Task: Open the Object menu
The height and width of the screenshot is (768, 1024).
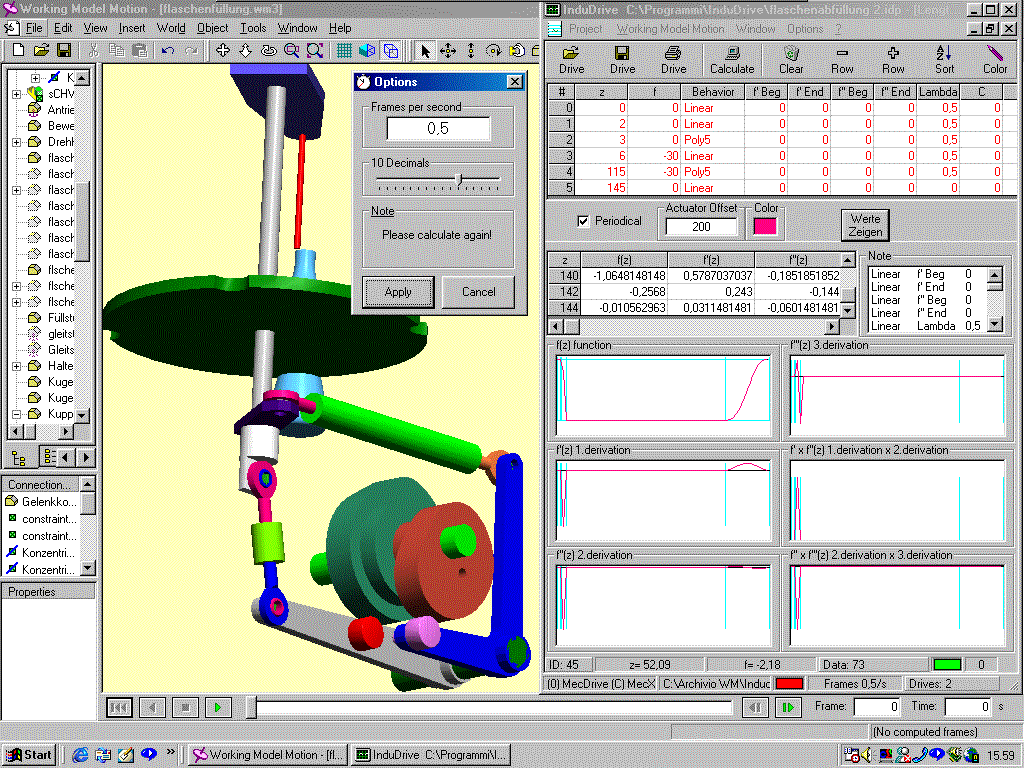Action: pos(213,28)
